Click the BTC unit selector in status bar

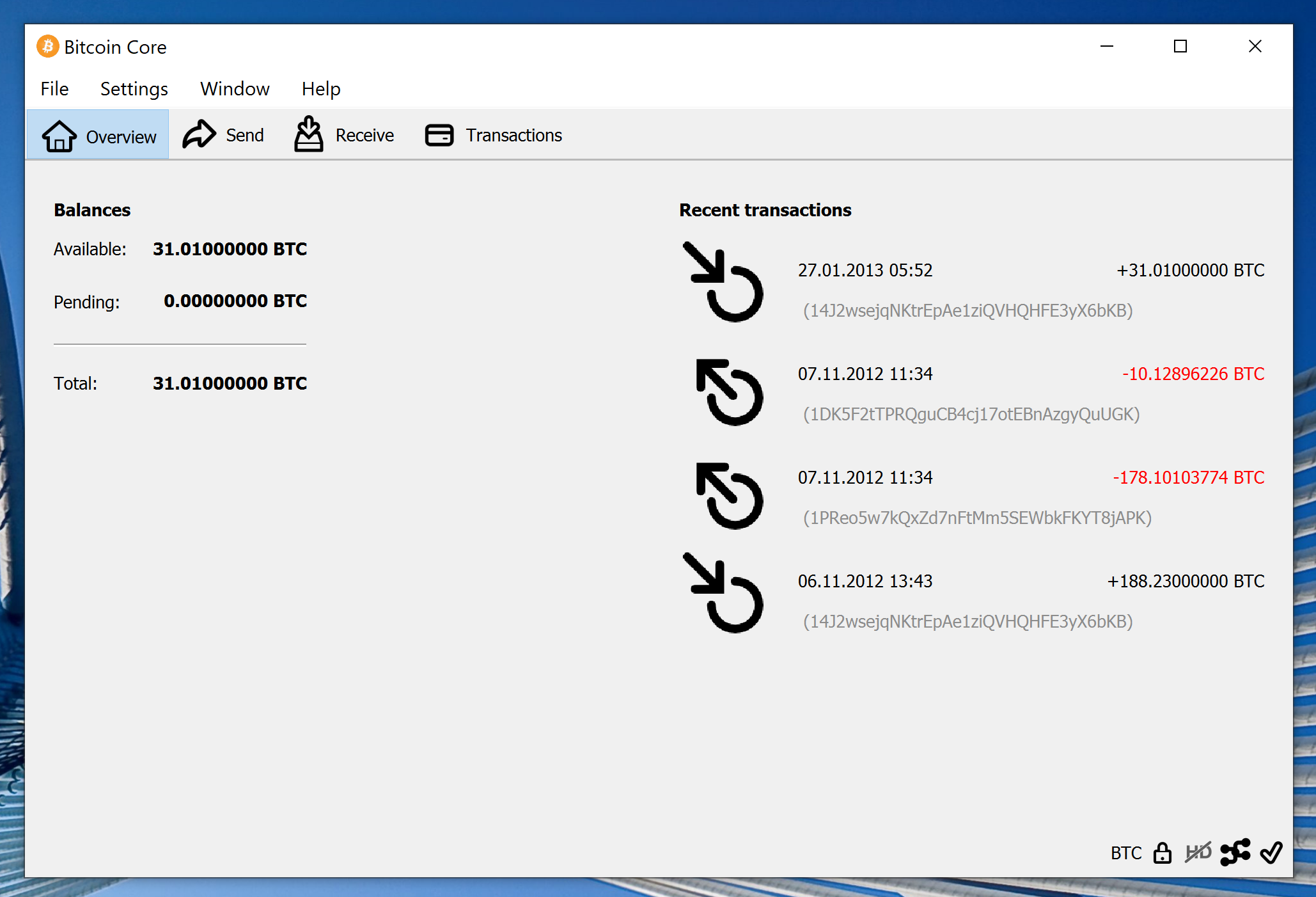1125,853
